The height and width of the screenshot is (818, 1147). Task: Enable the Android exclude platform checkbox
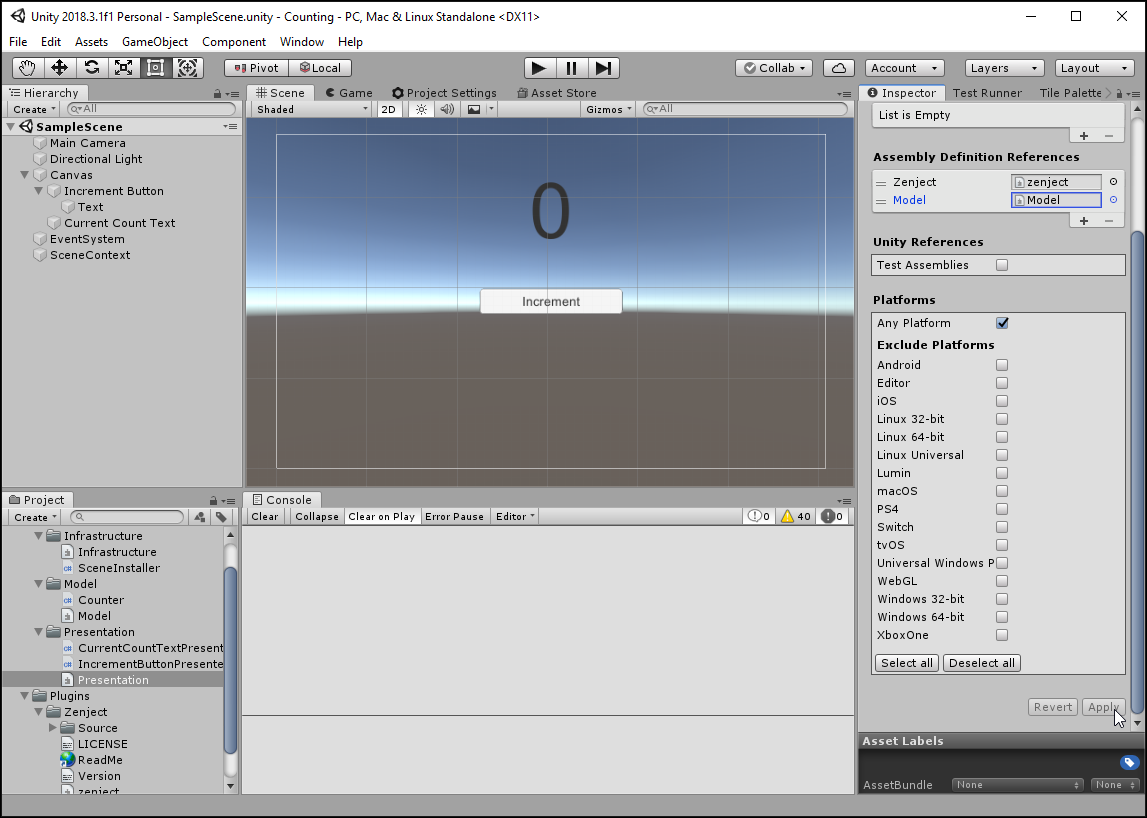tap(1001, 365)
